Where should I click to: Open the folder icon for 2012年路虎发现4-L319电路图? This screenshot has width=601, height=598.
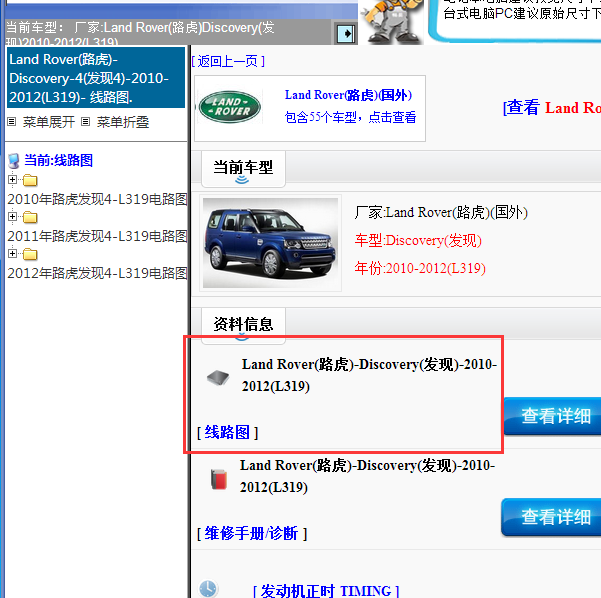[x=30, y=254]
